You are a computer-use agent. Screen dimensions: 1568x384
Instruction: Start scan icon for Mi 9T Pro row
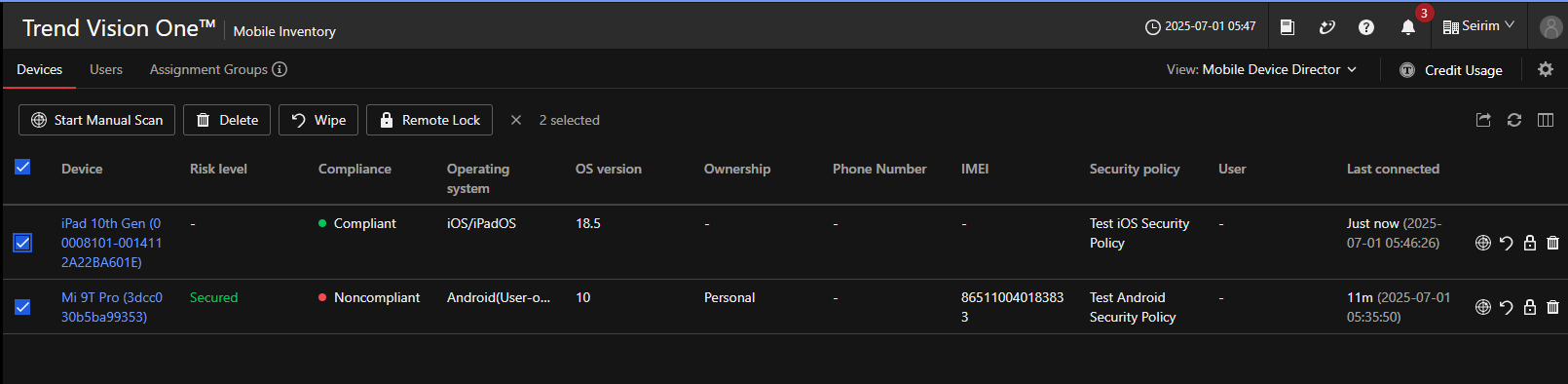[1483, 307]
